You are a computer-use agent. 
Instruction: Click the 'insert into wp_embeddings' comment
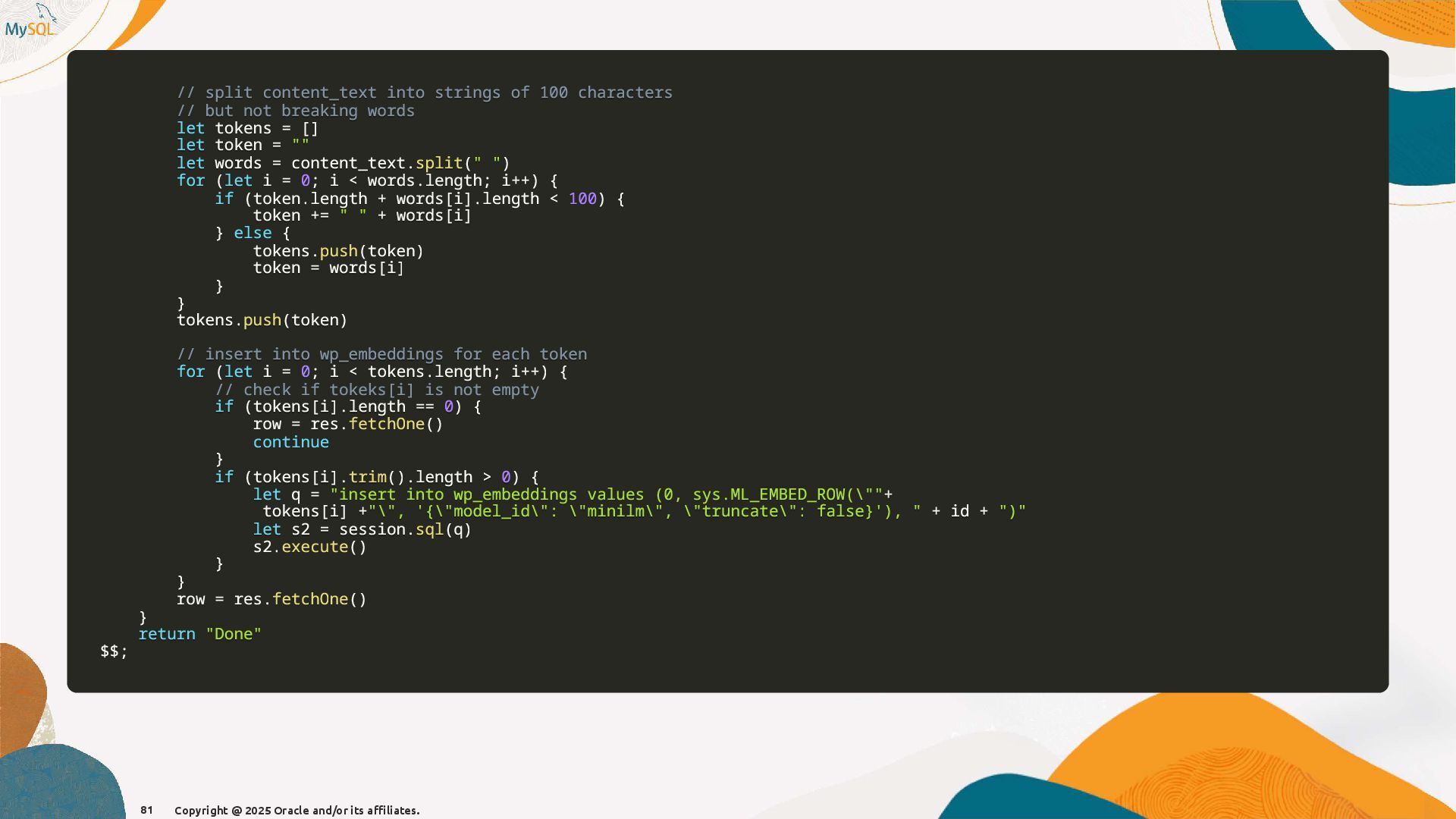pyautogui.click(x=381, y=354)
